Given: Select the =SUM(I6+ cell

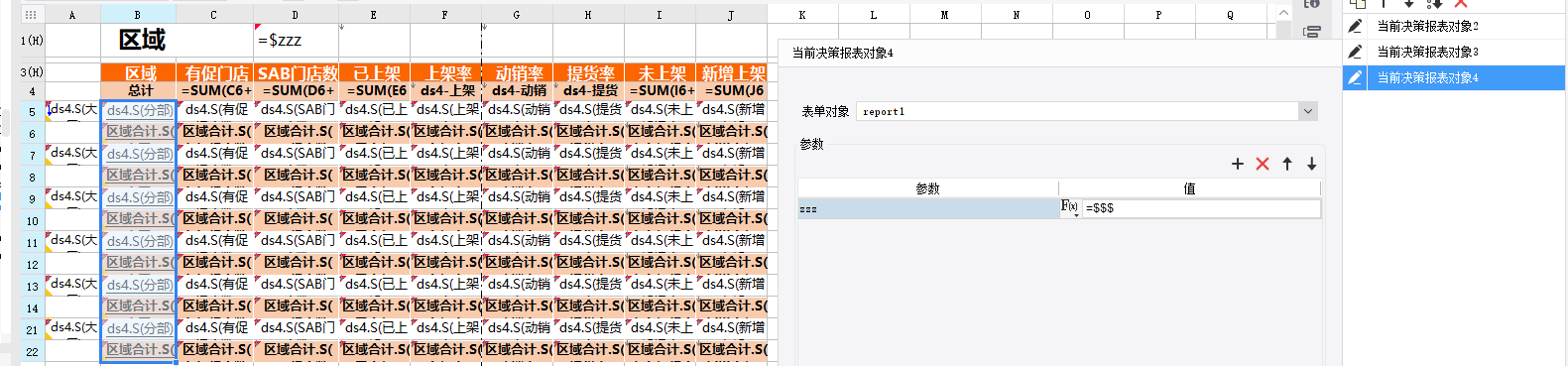Looking at the screenshot, I should [x=661, y=90].
